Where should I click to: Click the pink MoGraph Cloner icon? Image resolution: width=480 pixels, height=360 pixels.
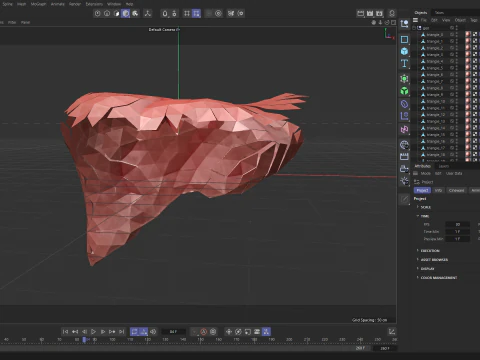click(404, 129)
